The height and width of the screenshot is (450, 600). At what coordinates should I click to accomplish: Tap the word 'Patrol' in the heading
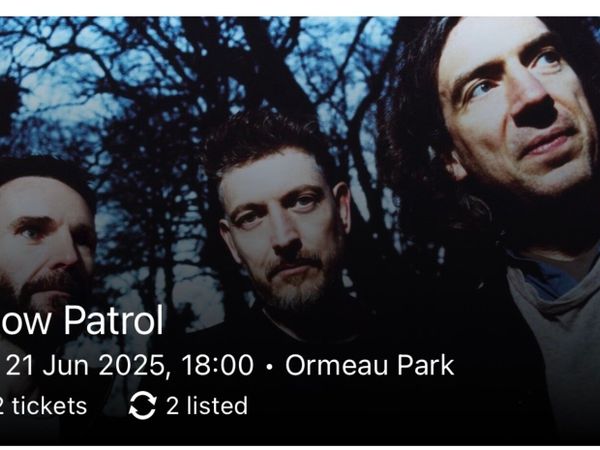(x=114, y=320)
